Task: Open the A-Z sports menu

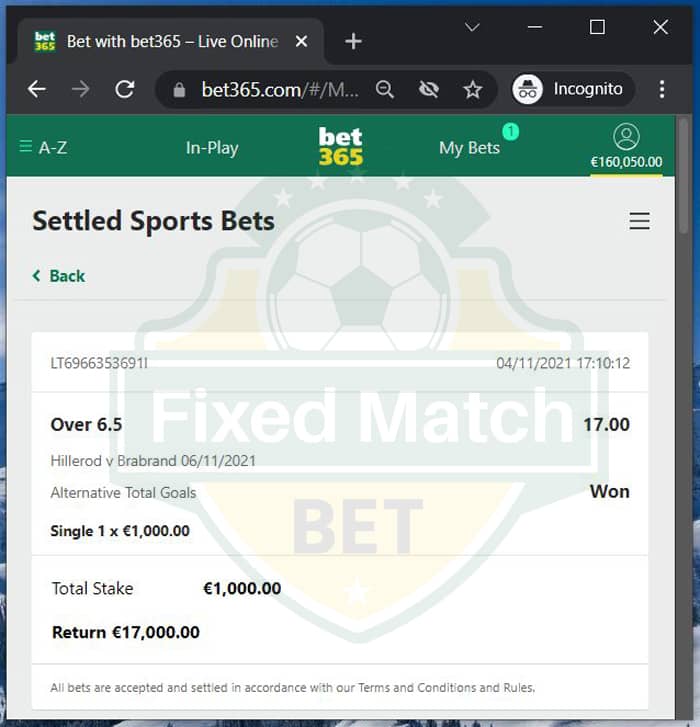Action: 43,147
